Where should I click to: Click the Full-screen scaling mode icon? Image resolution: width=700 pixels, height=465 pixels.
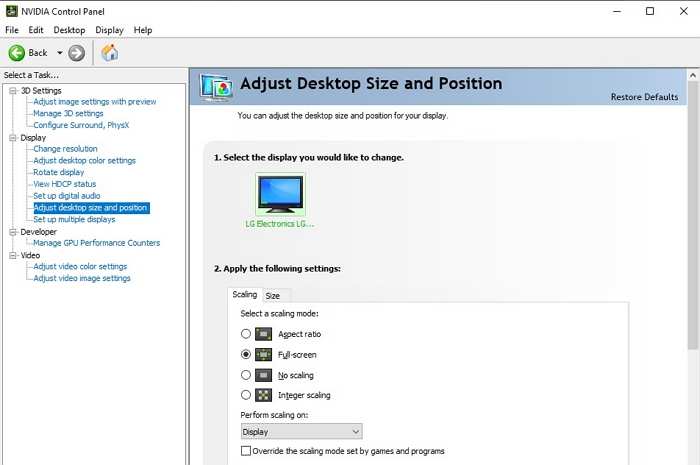tap(263, 354)
